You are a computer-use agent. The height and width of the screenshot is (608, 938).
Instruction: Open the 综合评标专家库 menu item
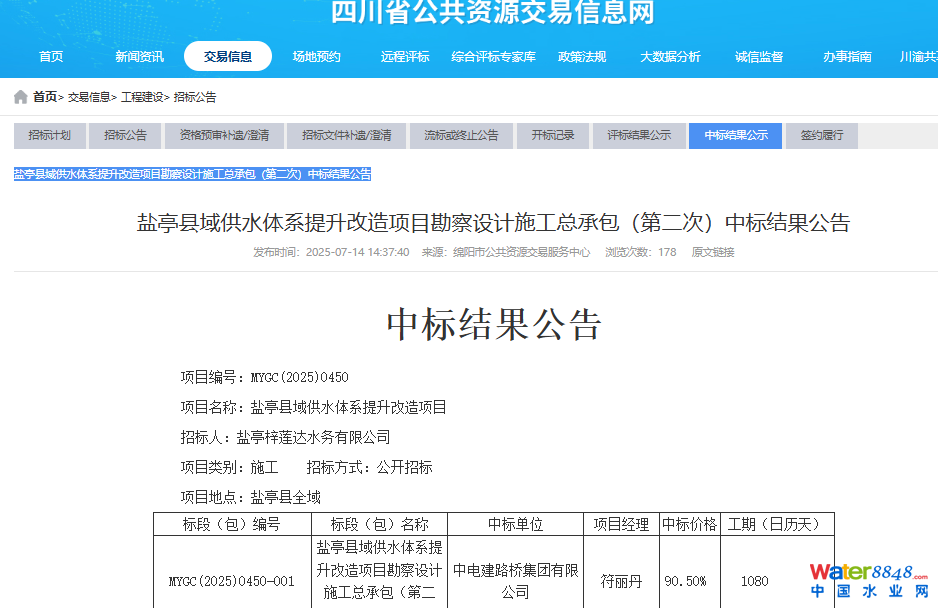tap(493, 57)
